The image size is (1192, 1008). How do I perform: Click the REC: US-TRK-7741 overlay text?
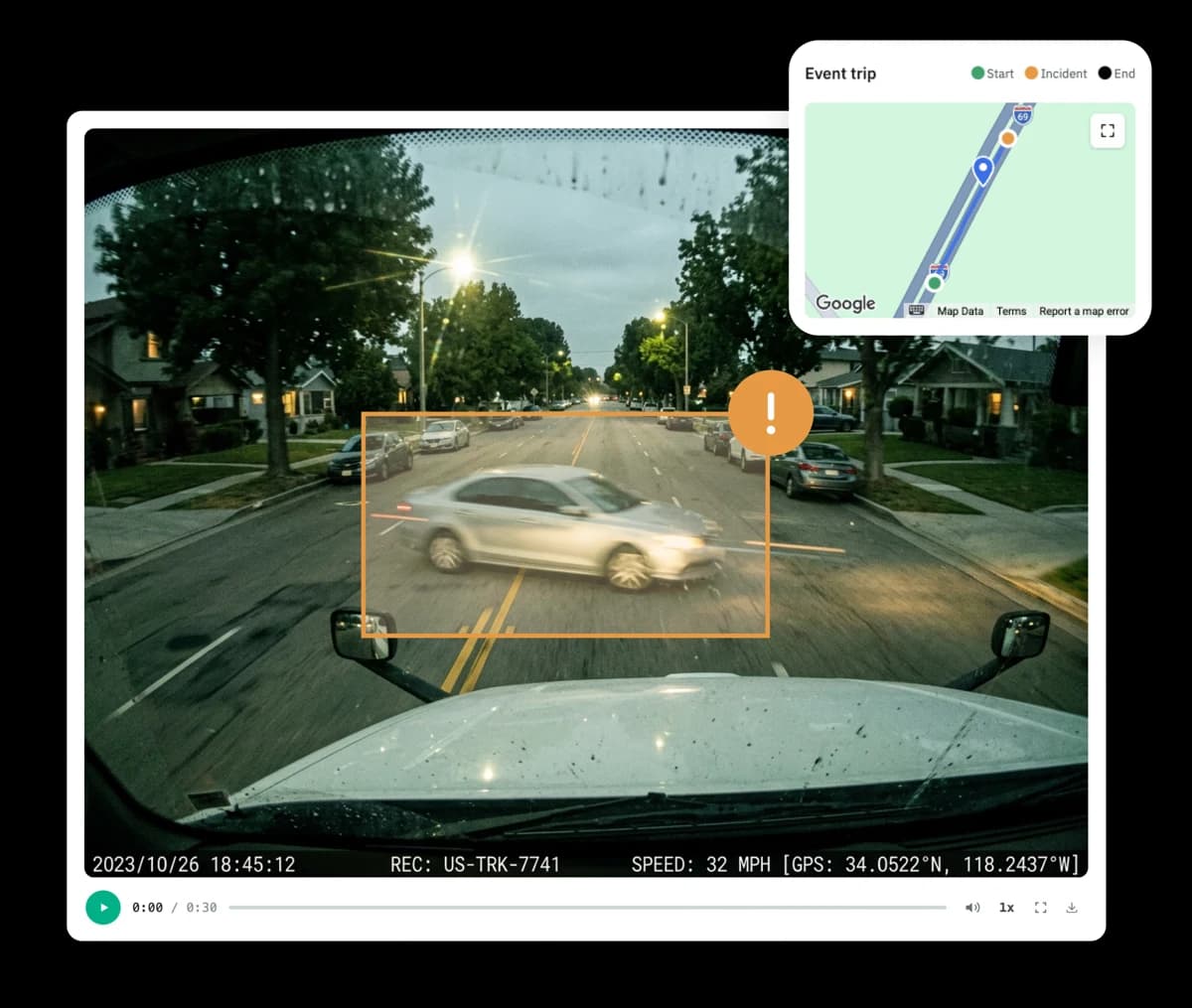point(475,864)
